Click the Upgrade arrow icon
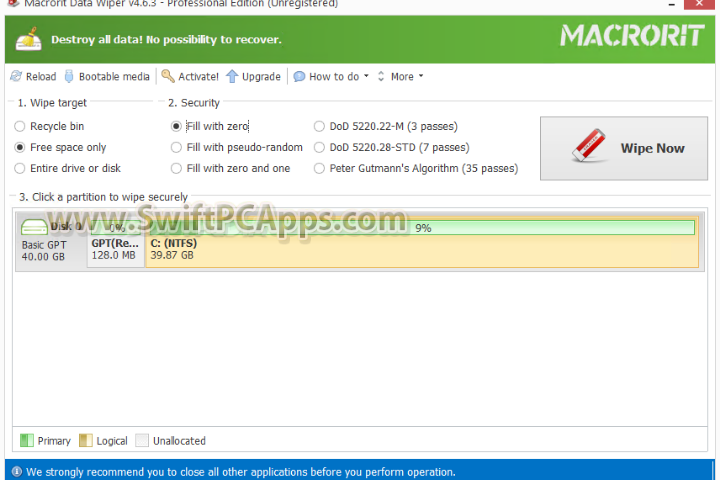The width and height of the screenshot is (720, 480). point(232,76)
